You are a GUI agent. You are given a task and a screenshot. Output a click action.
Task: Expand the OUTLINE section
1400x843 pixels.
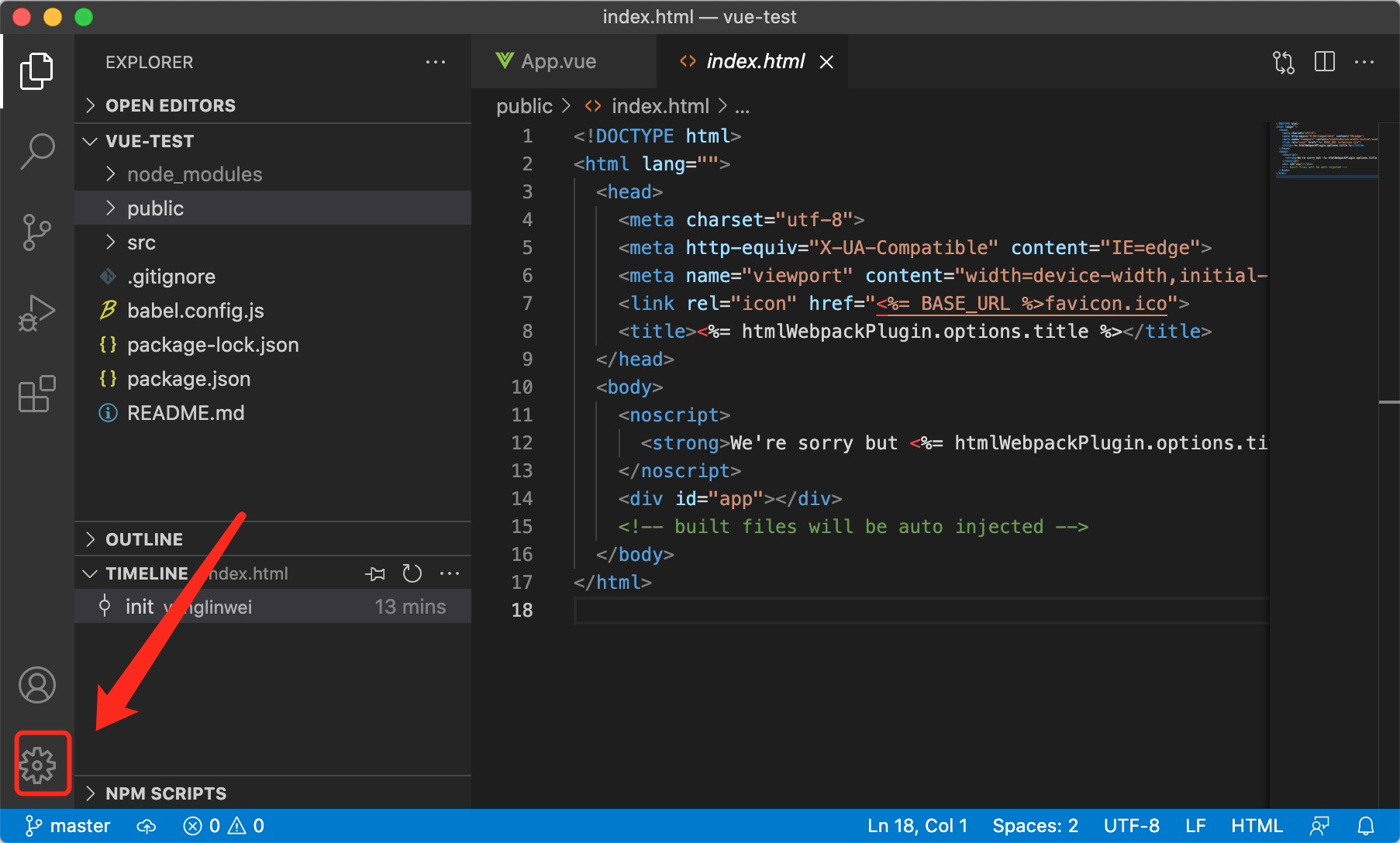(273, 539)
